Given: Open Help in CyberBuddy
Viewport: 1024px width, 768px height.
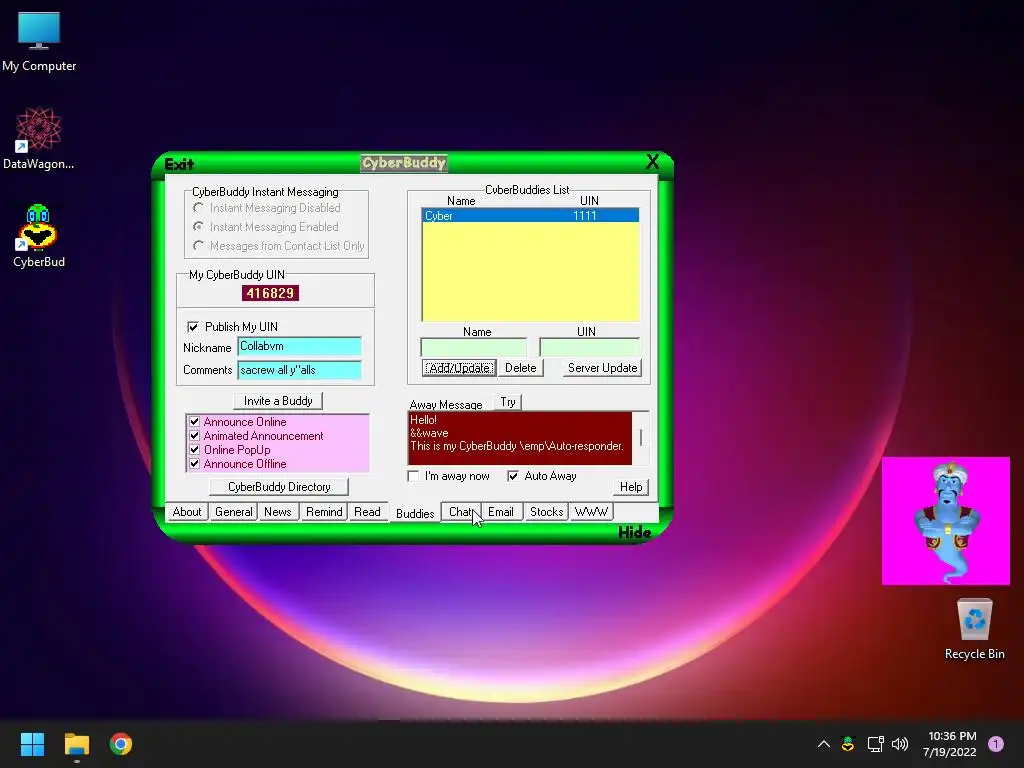Looking at the screenshot, I should click(631, 487).
